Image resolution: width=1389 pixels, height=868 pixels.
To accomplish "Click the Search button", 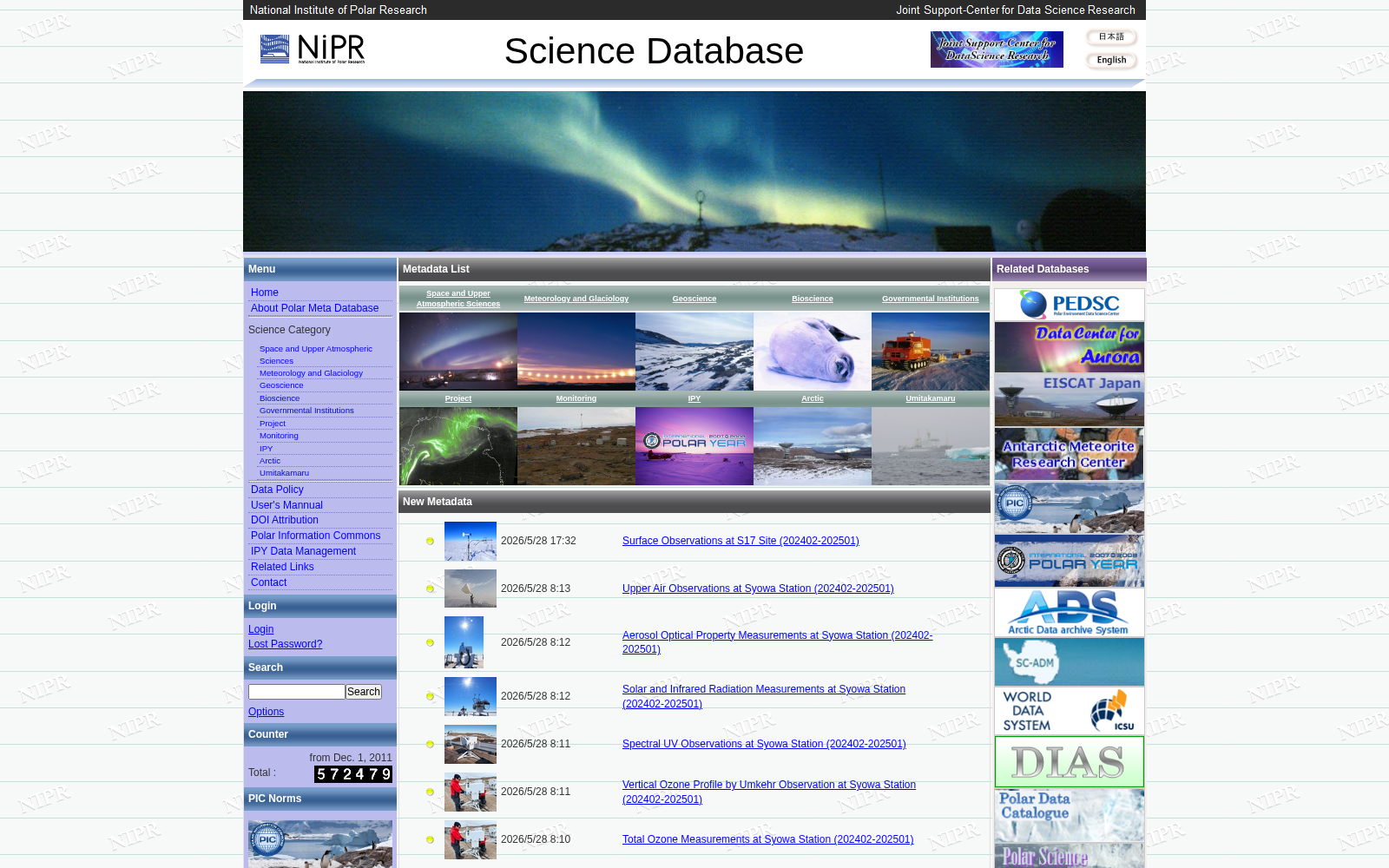I will pos(364,692).
